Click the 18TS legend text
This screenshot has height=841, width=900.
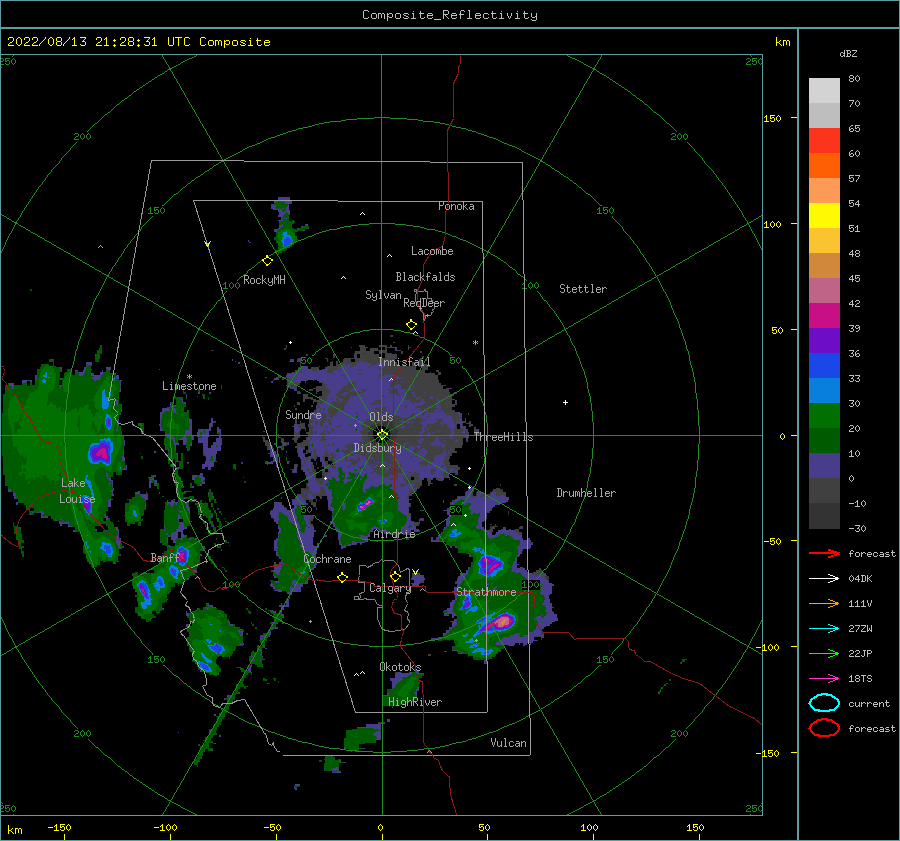point(860,679)
